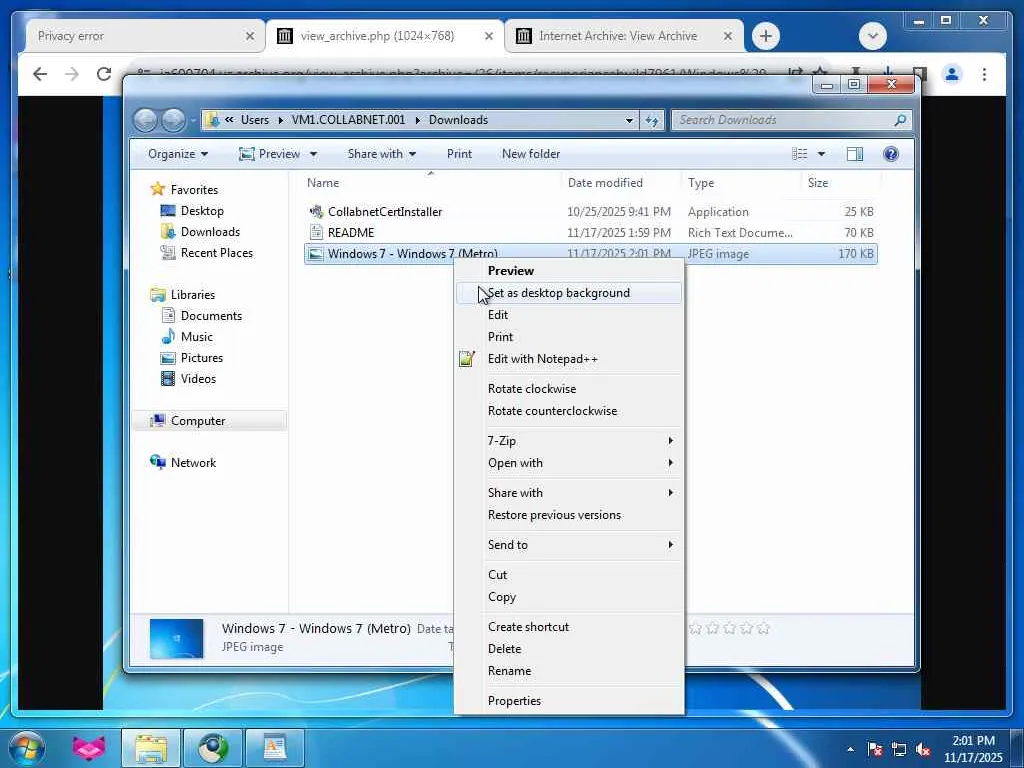Viewport: 1024px width, 768px height.
Task: Sort by the Type column header
Action: coord(741,183)
